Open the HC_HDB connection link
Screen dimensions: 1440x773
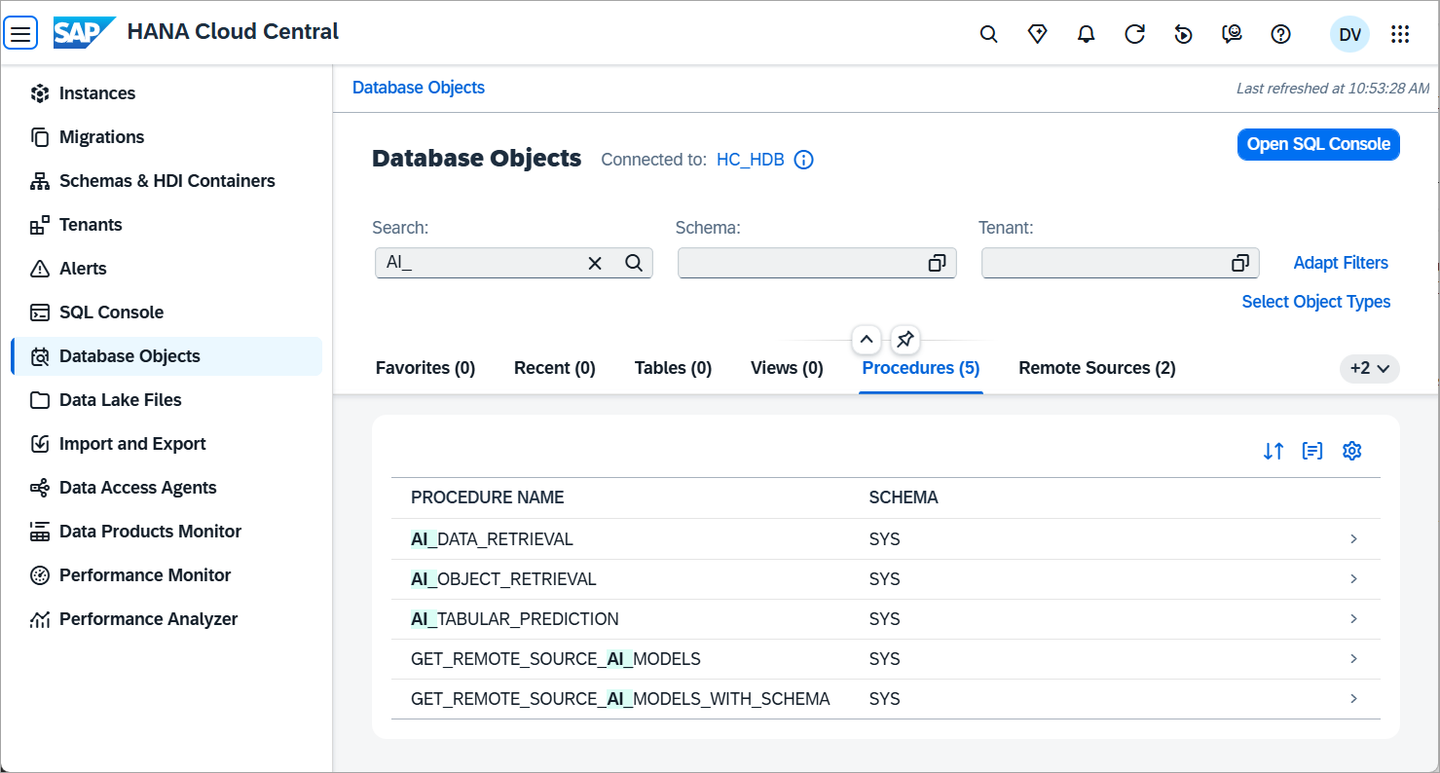coord(750,160)
